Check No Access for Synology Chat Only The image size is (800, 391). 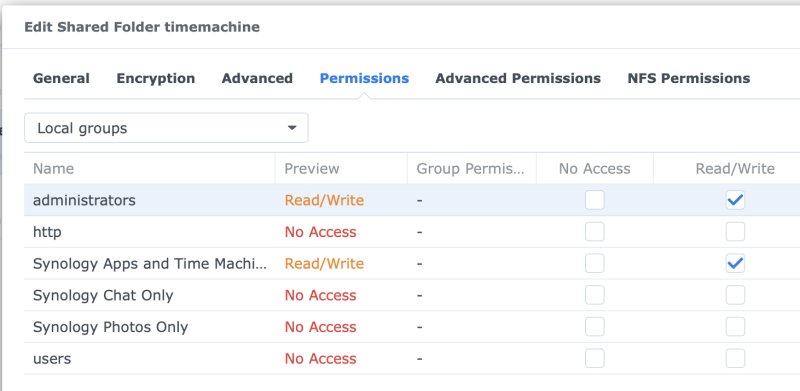point(594,295)
